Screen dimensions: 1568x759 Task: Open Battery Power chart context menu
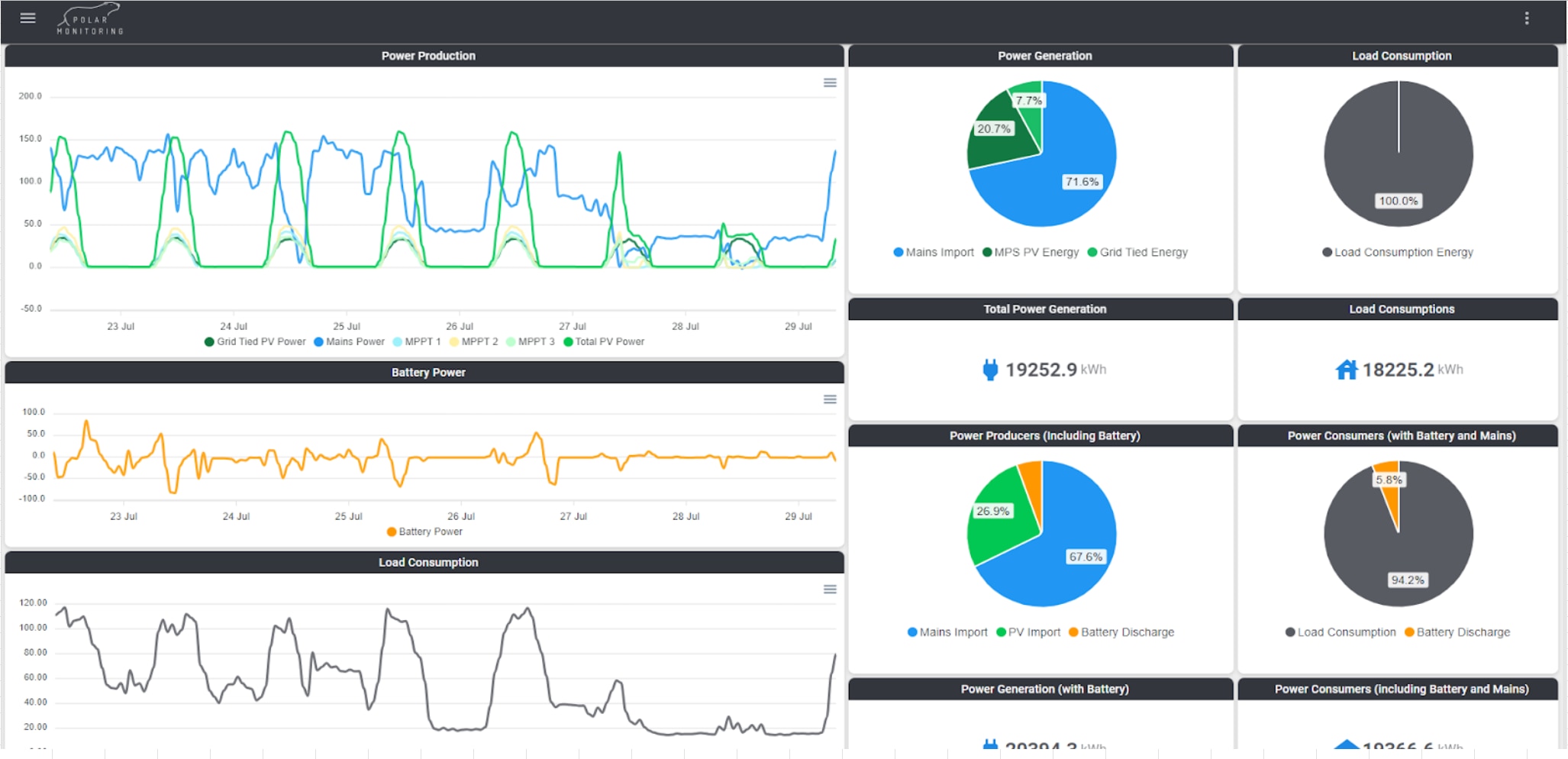click(829, 399)
